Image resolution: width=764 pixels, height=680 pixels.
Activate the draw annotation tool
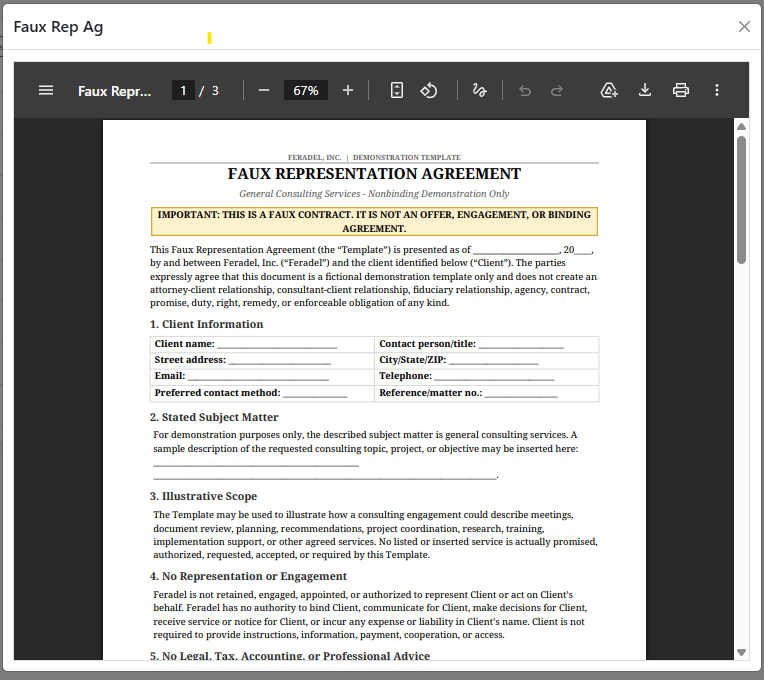coord(479,91)
